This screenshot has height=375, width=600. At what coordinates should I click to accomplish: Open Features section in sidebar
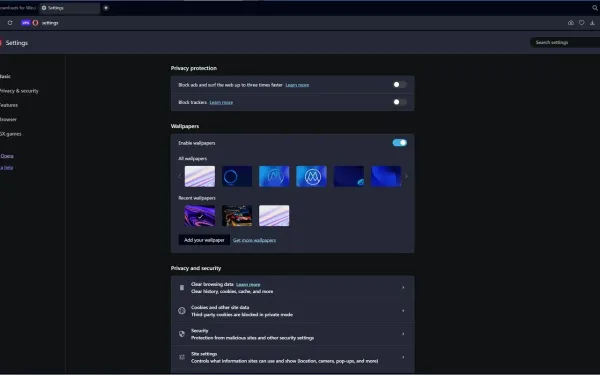(9, 105)
